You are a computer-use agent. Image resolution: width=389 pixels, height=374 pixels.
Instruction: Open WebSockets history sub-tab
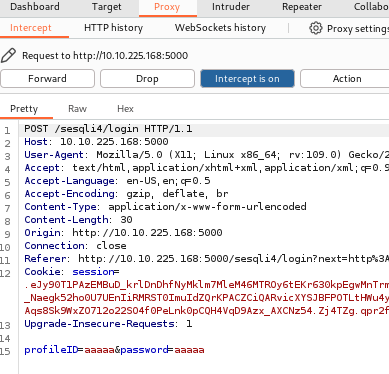pyautogui.click(x=220, y=28)
